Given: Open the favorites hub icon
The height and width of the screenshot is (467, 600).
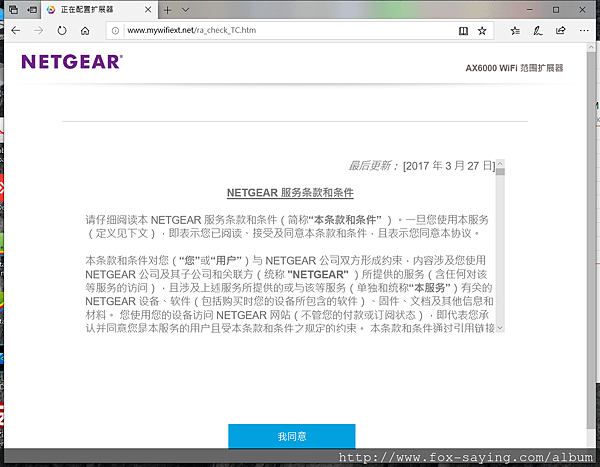Looking at the screenshot, I should tap(515, 31).
